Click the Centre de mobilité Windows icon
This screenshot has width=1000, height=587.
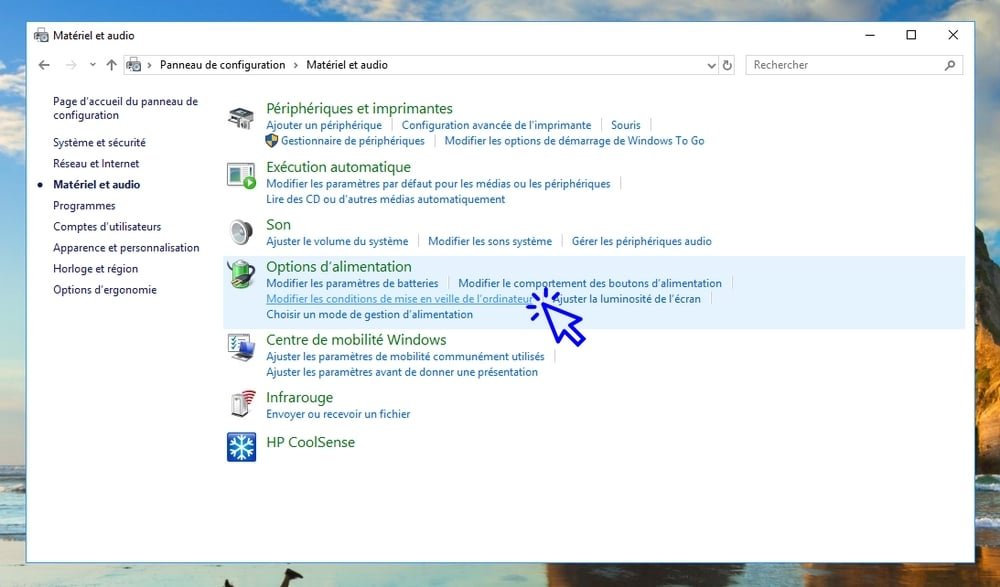(241, 348)
